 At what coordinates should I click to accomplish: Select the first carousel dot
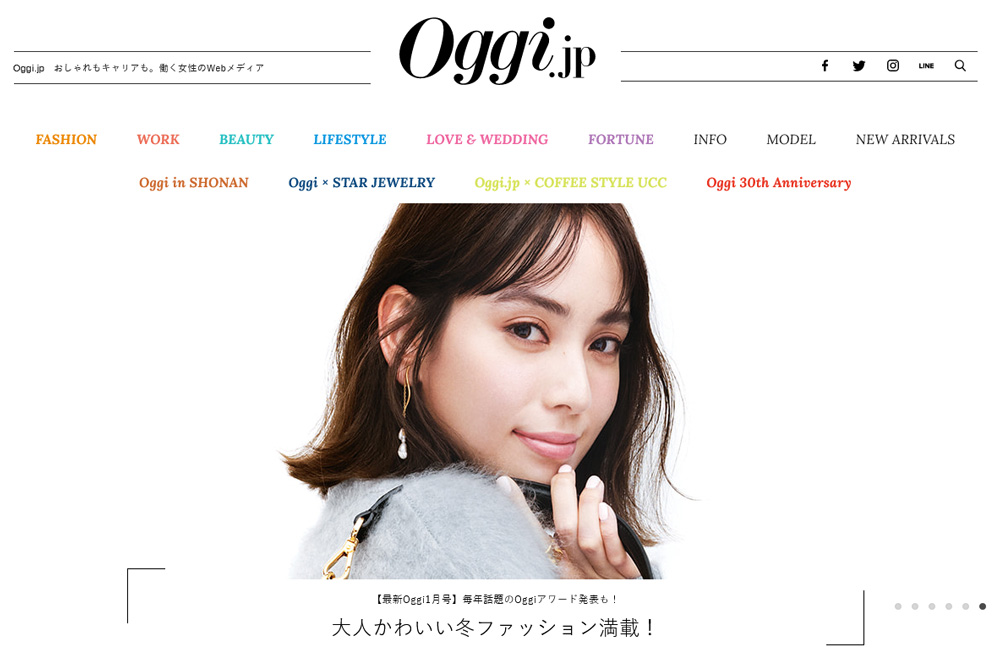click(x=898, y=607)
